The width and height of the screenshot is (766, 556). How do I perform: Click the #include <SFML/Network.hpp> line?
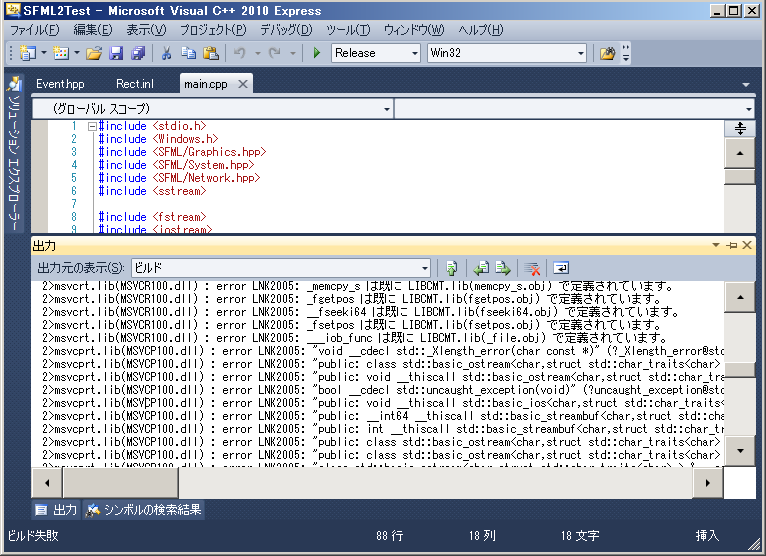[x=179, y=178]
